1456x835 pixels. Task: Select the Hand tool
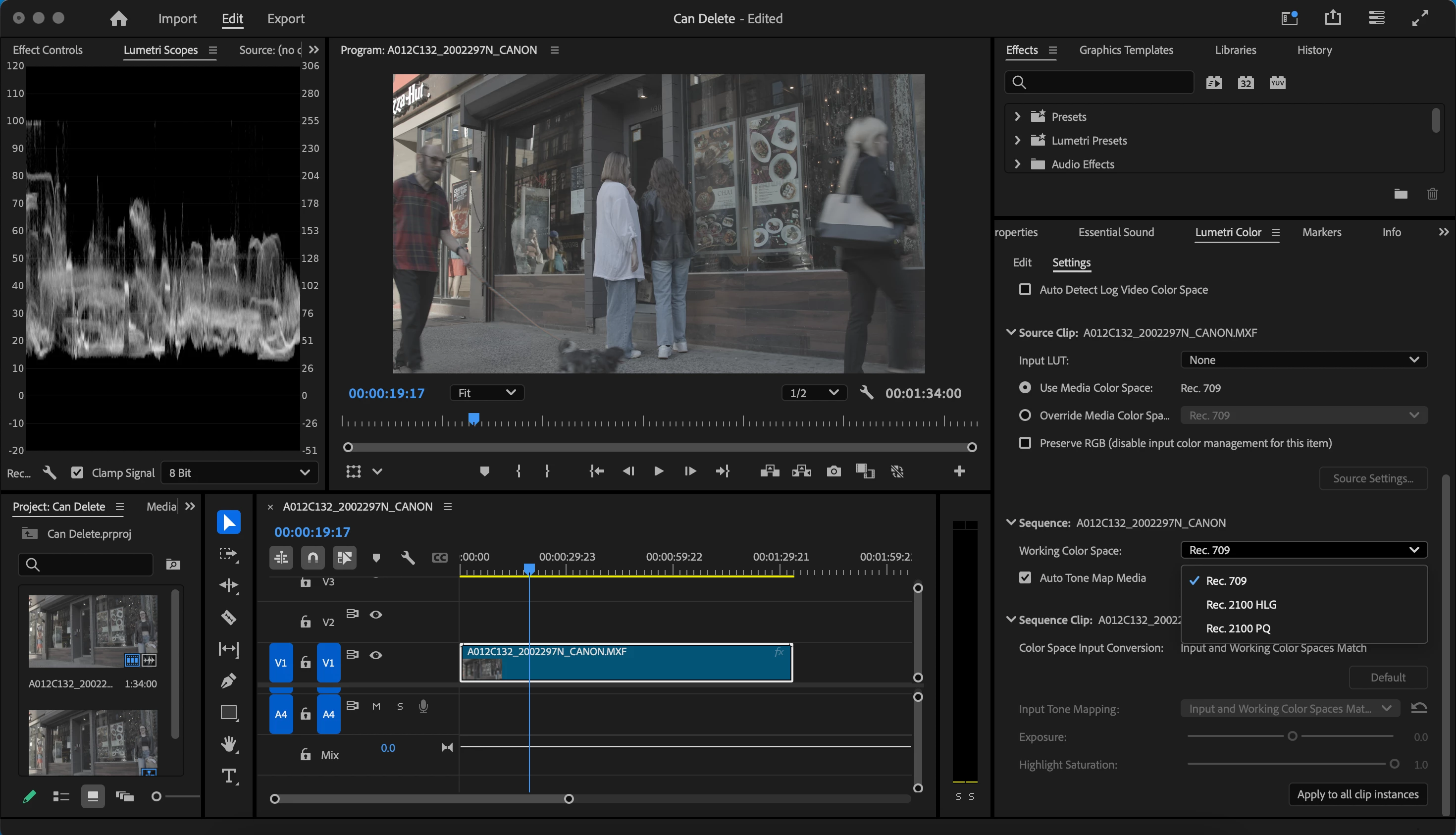click(x=228, y=744)
